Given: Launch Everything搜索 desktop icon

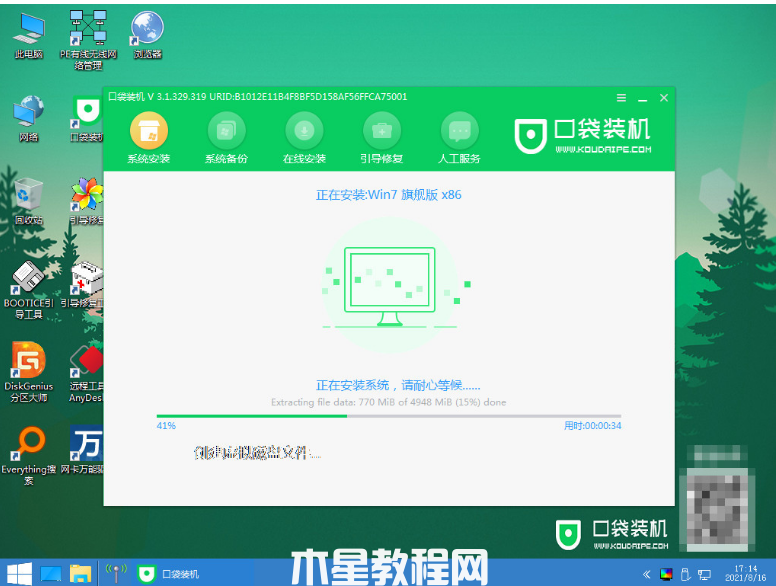Looking at the screenshot, I should tap(29, 455).
